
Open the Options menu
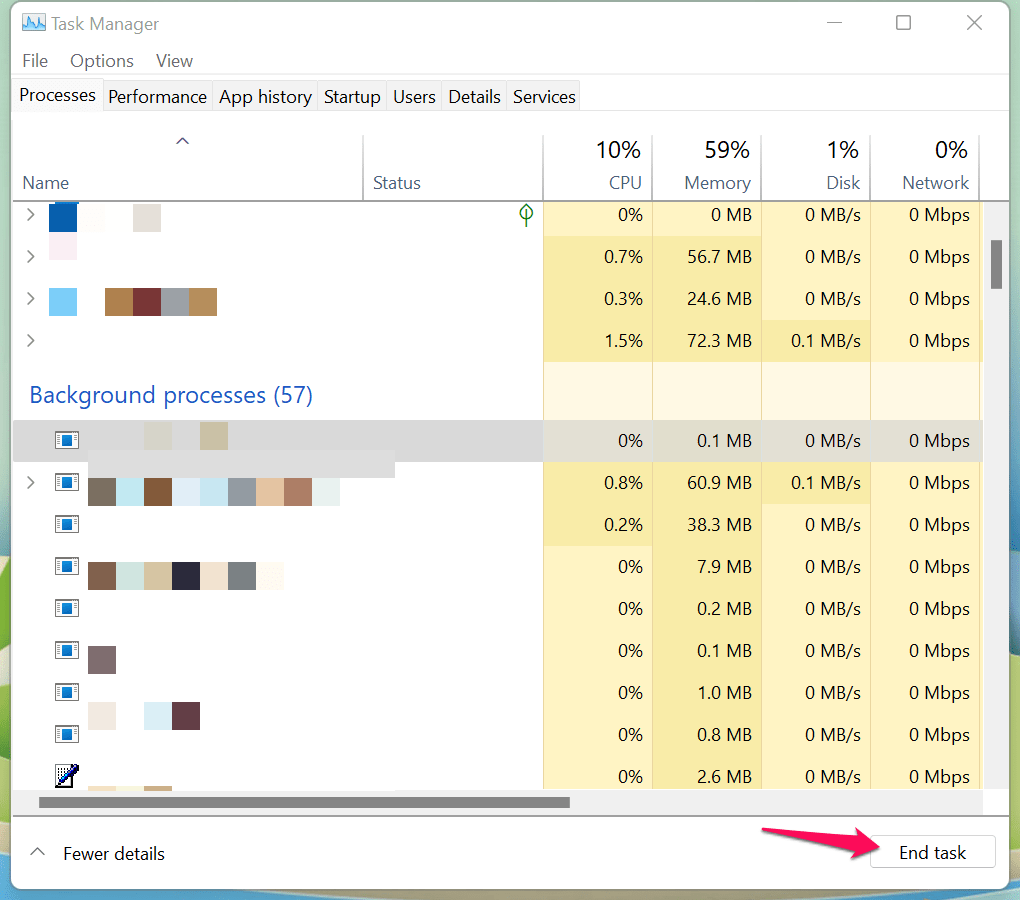coord(102,61)
